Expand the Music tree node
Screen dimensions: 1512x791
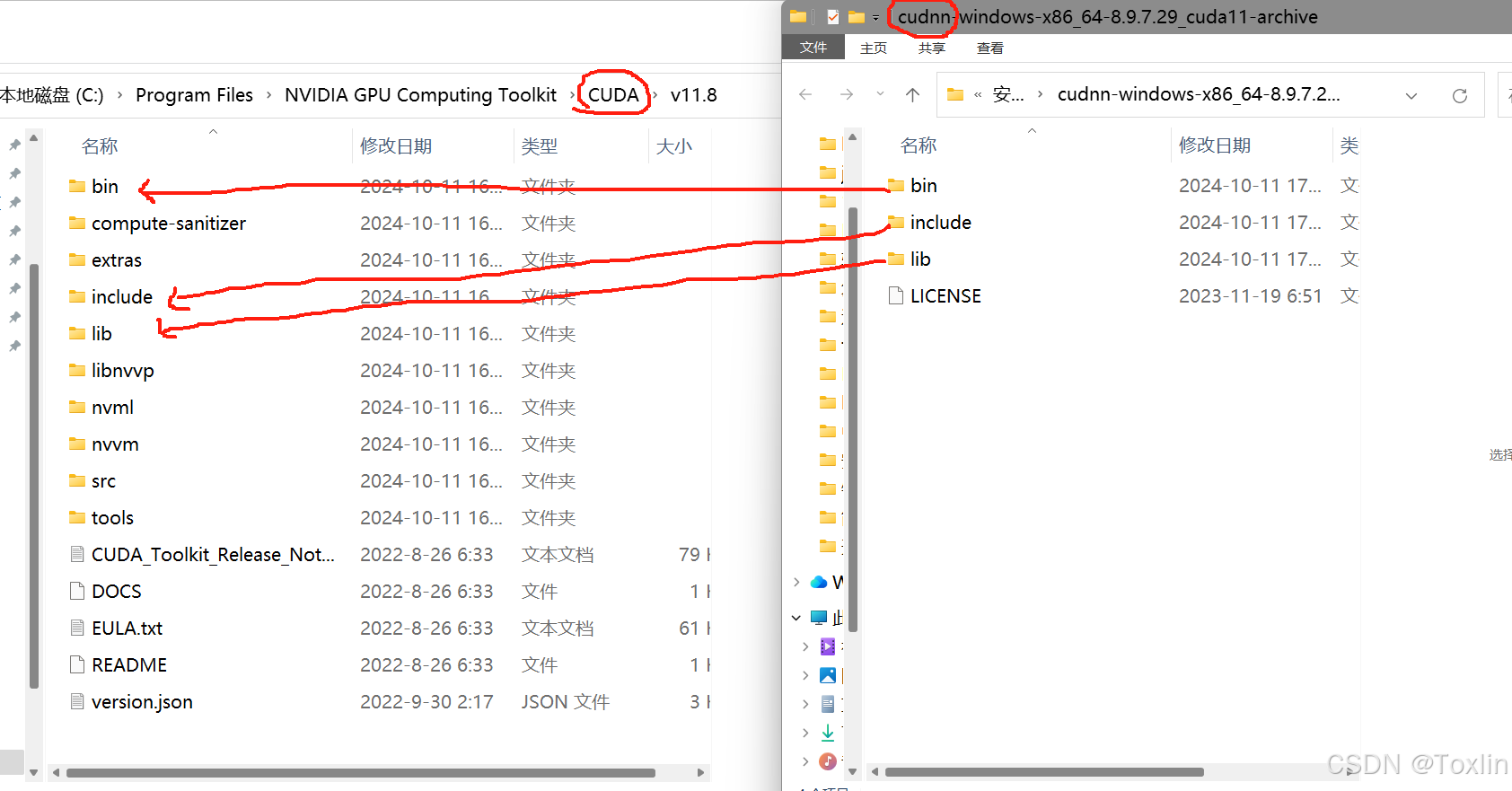(805, 761)
